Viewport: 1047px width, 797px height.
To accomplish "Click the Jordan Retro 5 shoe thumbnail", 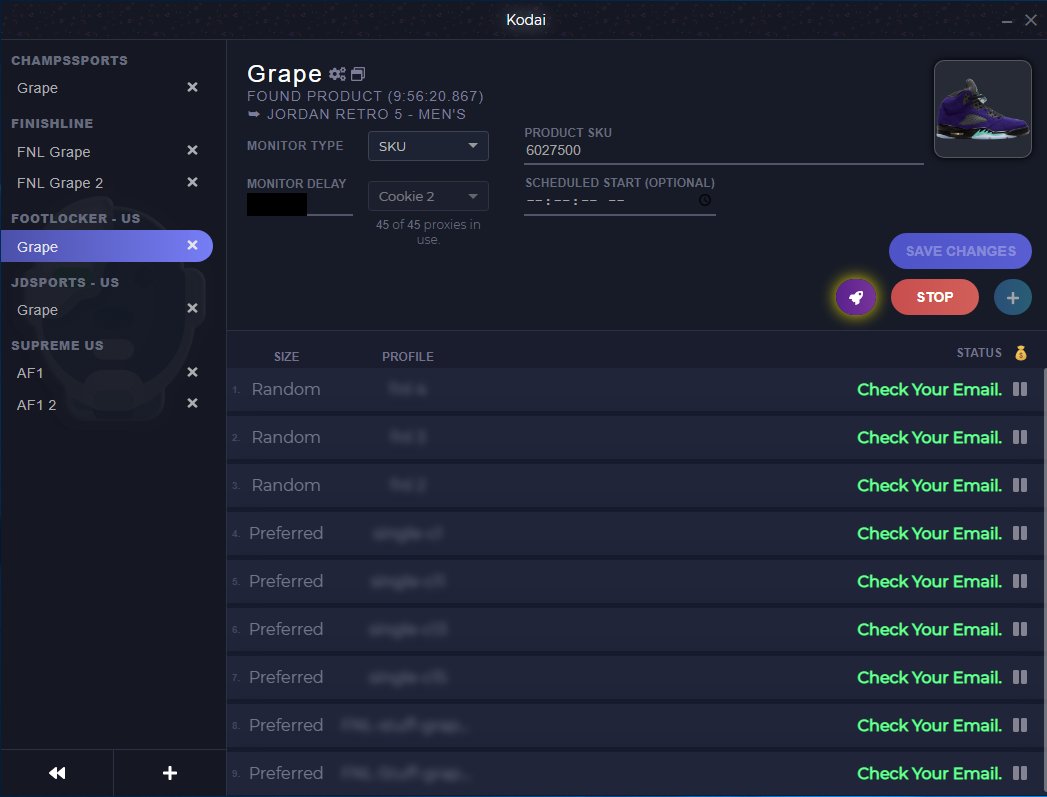I will click(x=982, y=109).
